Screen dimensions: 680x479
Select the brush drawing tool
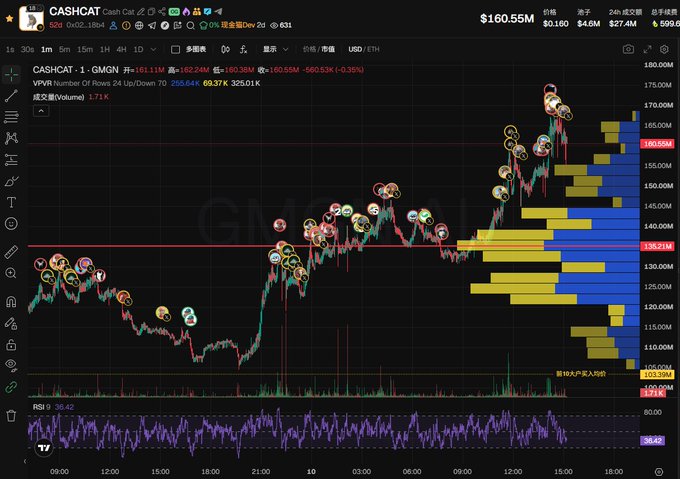11,181
